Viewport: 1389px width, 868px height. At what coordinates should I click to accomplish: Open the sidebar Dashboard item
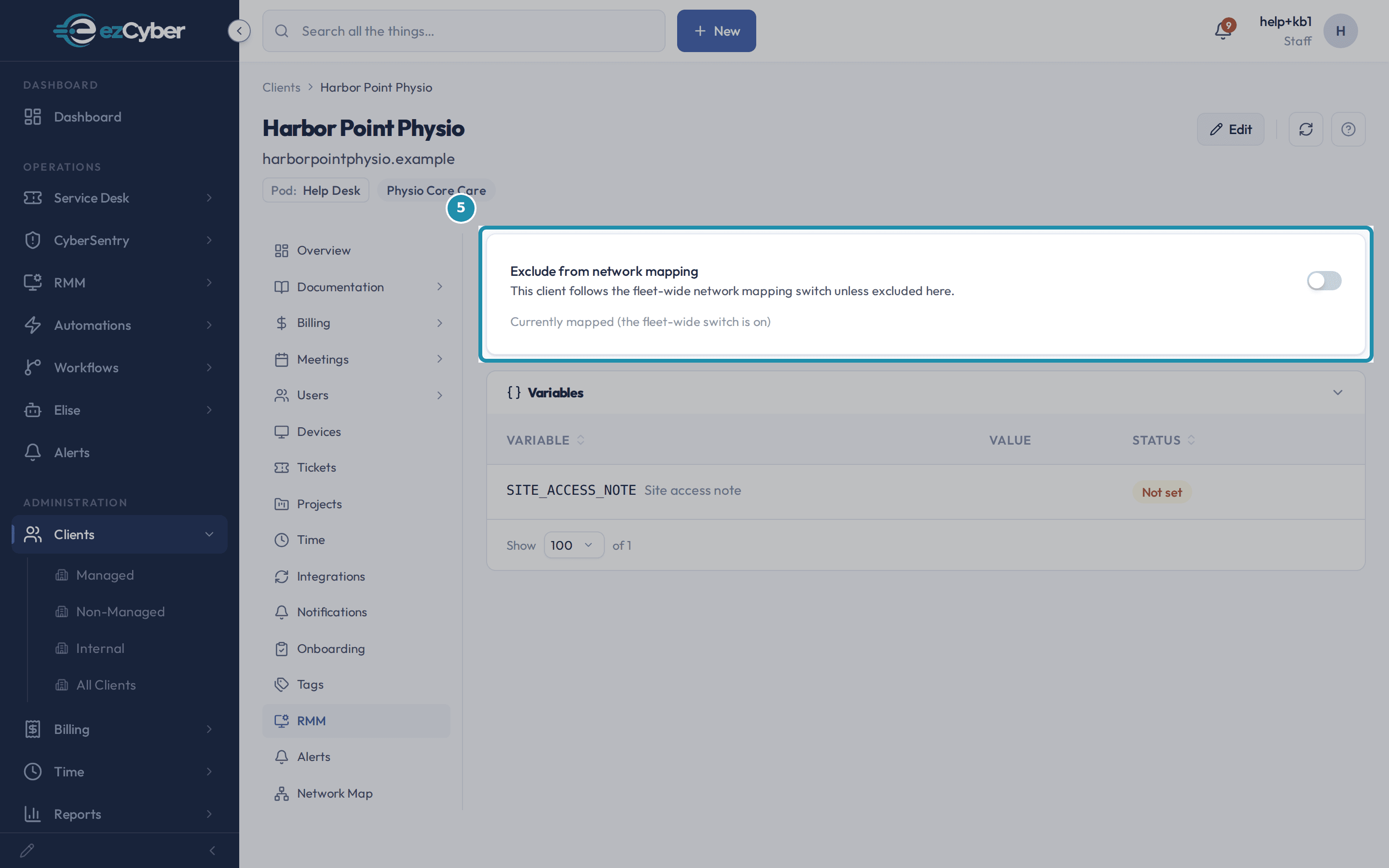120,117
